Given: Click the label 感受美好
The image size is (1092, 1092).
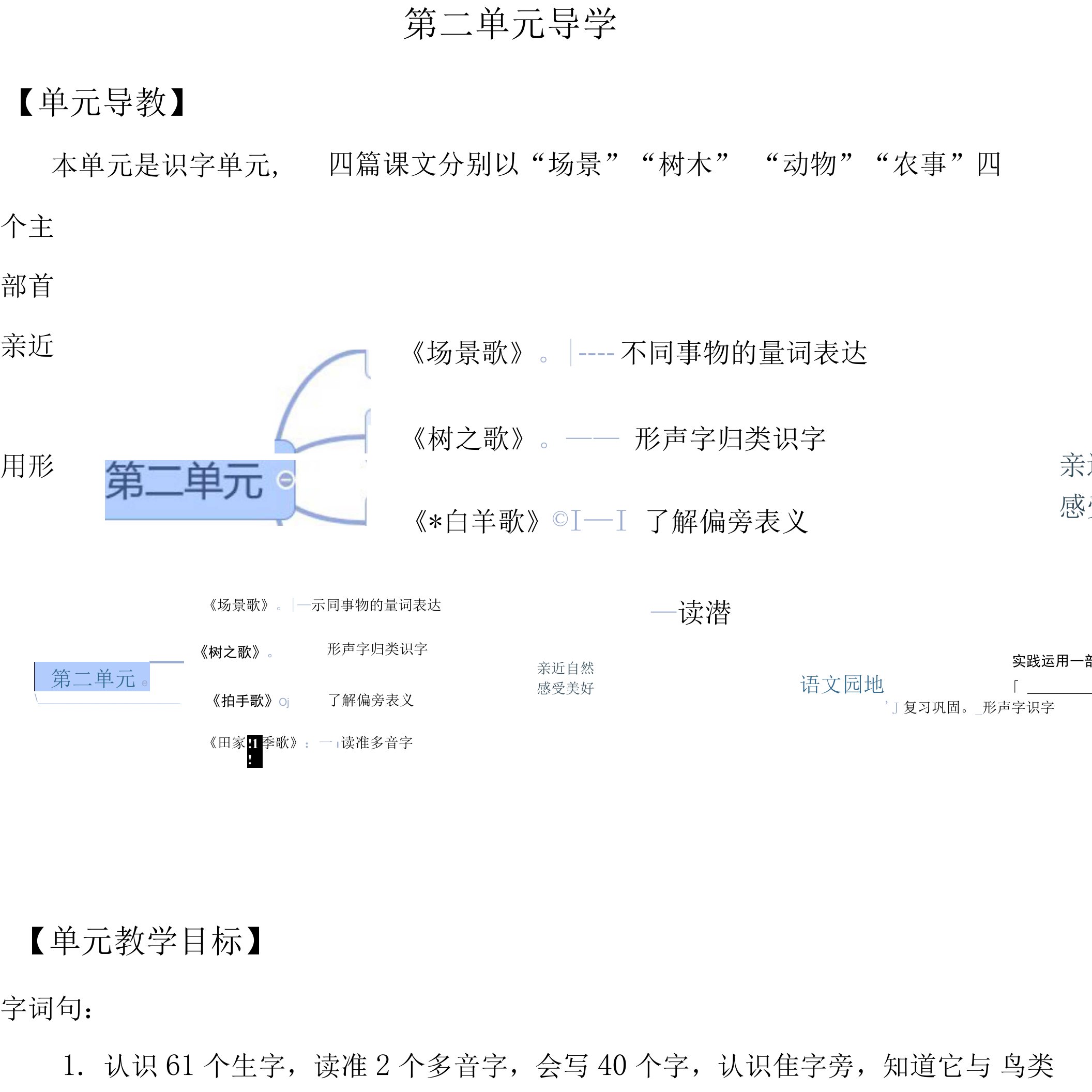Looking at the screenshot, I should tap(565, 688).
